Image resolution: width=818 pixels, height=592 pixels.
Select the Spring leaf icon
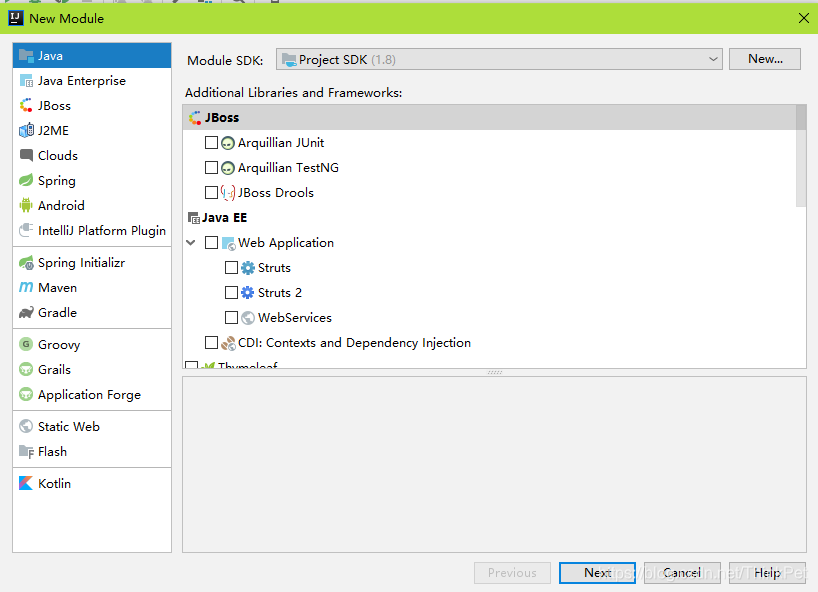coord(26,180)
